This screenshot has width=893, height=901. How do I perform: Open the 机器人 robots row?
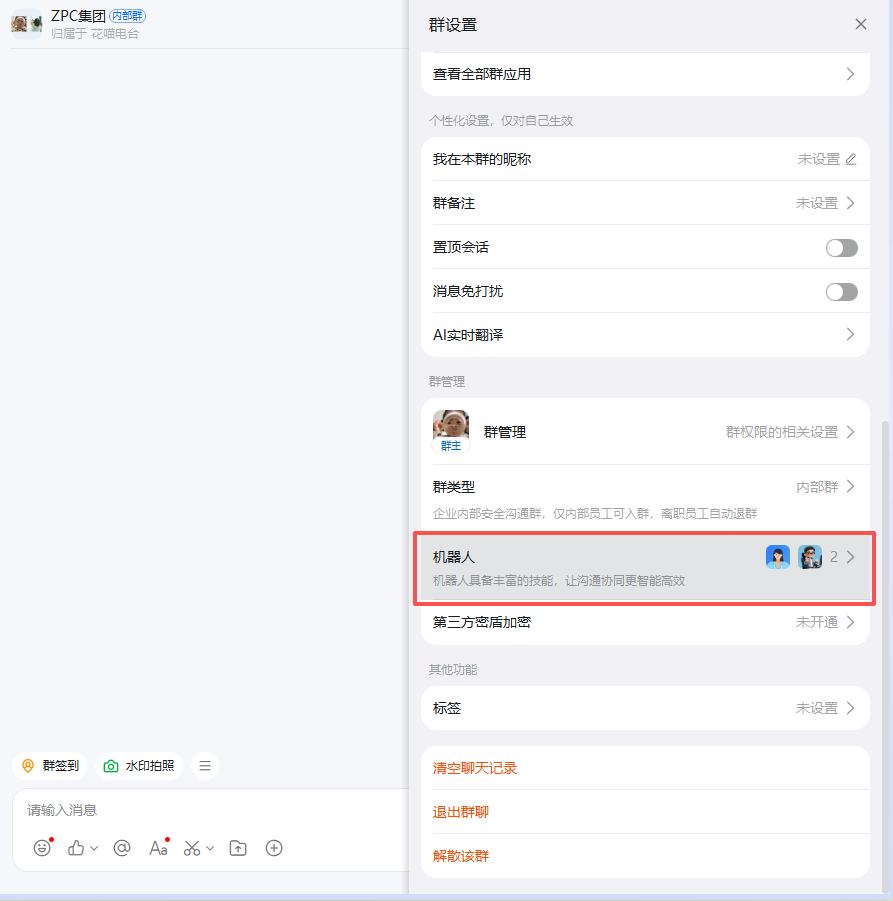(x=645, y=567)
